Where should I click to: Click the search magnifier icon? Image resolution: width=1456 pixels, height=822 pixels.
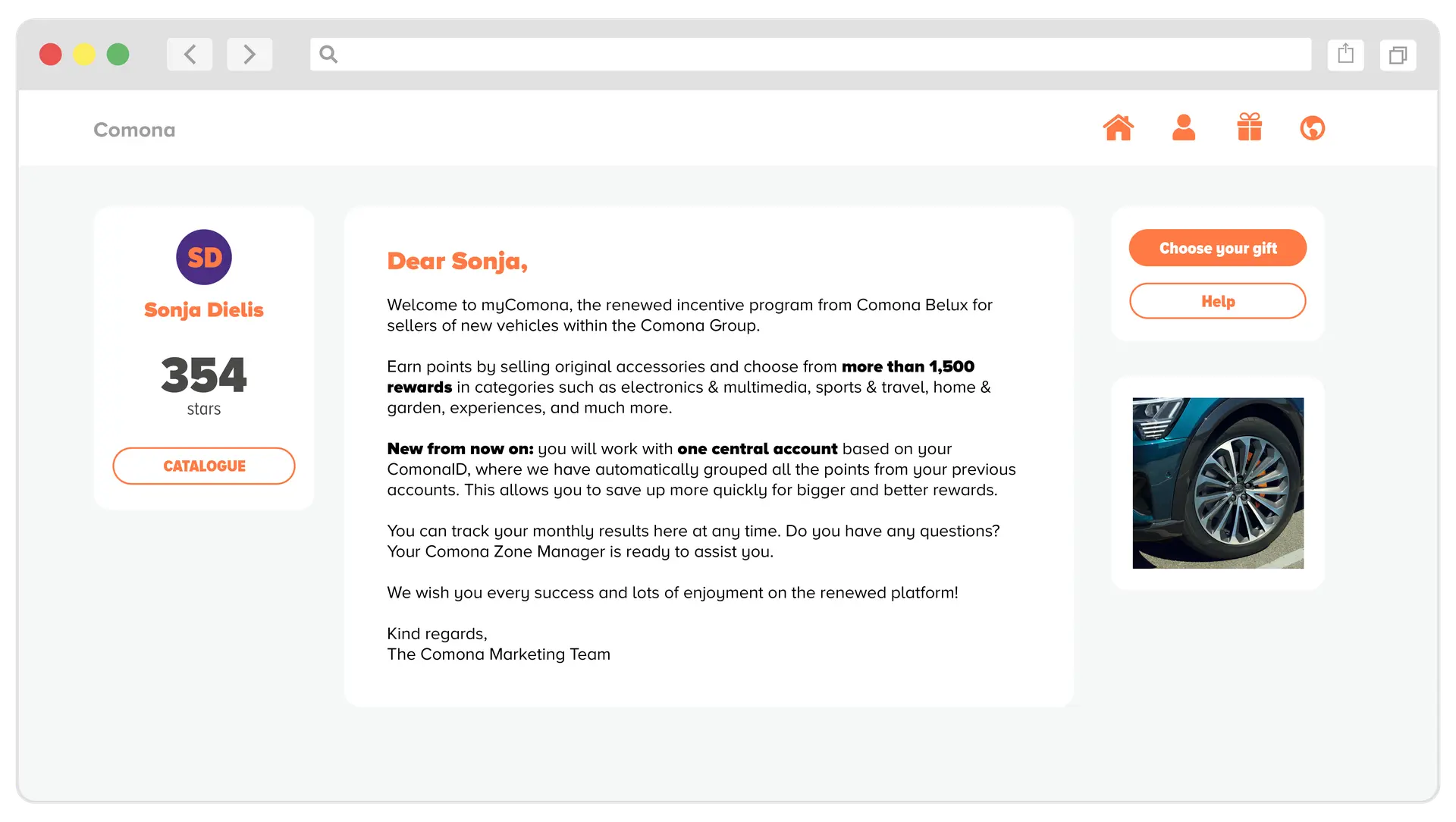(328, 55)
